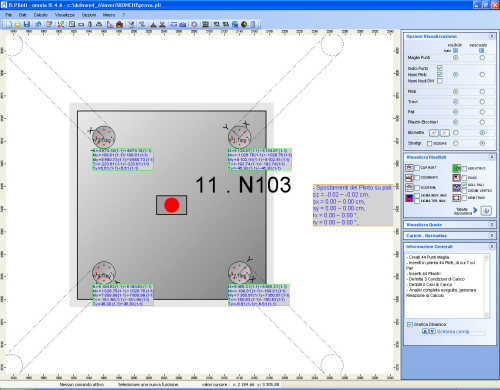Click the Tabella riassuntiva download button
Viewport: 500px width, 390px height.
click(486, 210)
